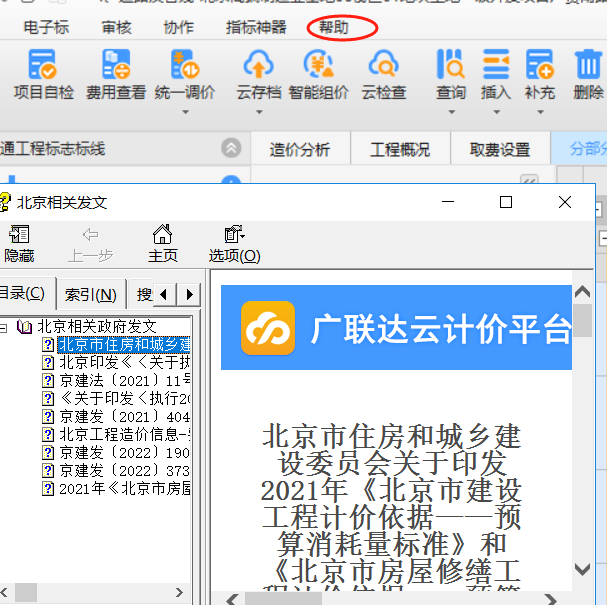Screen dimensions: 607x605
Task: Open the 帮助 help menu
Action: coord(334,27)
